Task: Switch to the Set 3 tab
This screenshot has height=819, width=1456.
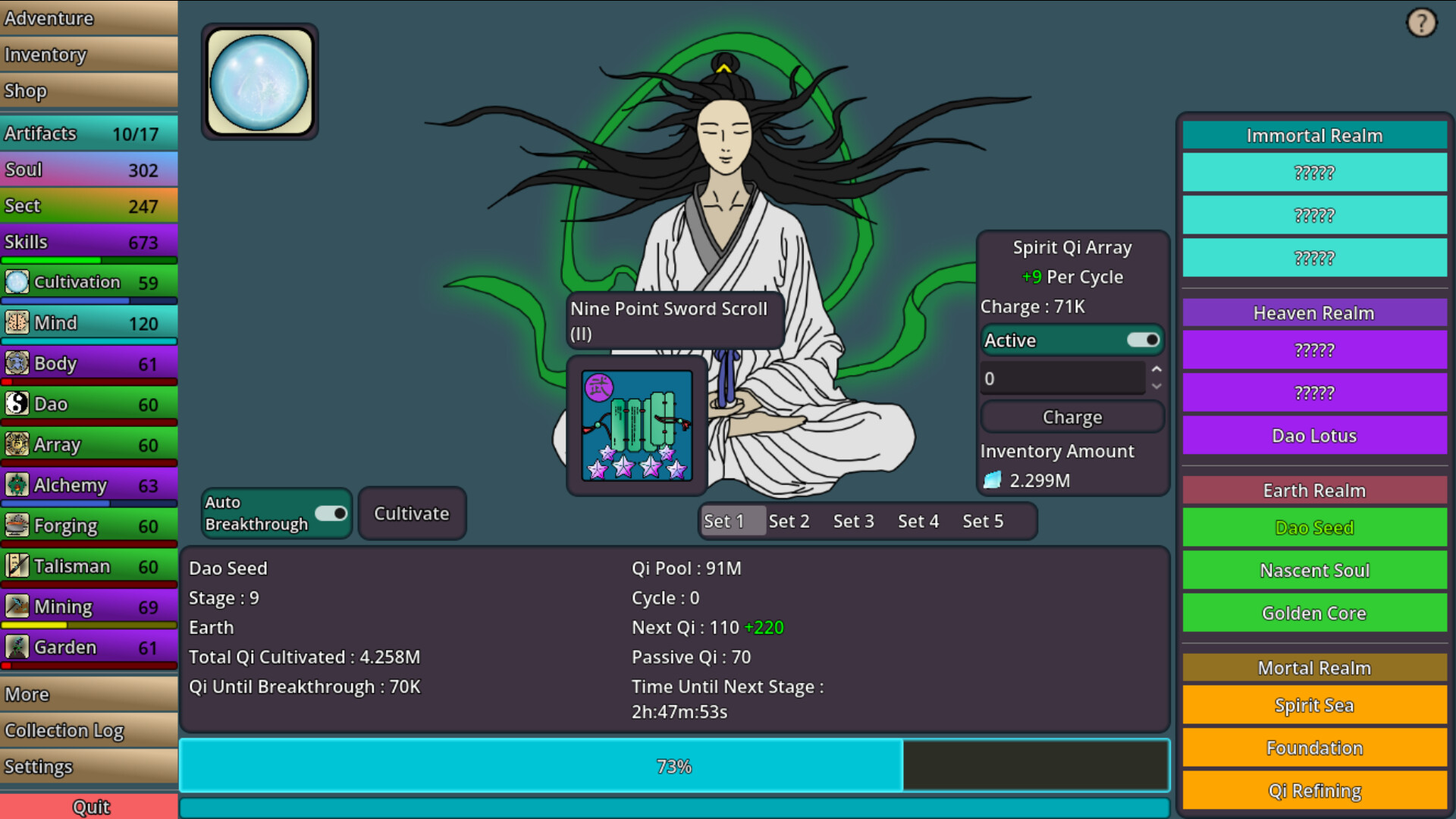Action: tap(853, 521)
